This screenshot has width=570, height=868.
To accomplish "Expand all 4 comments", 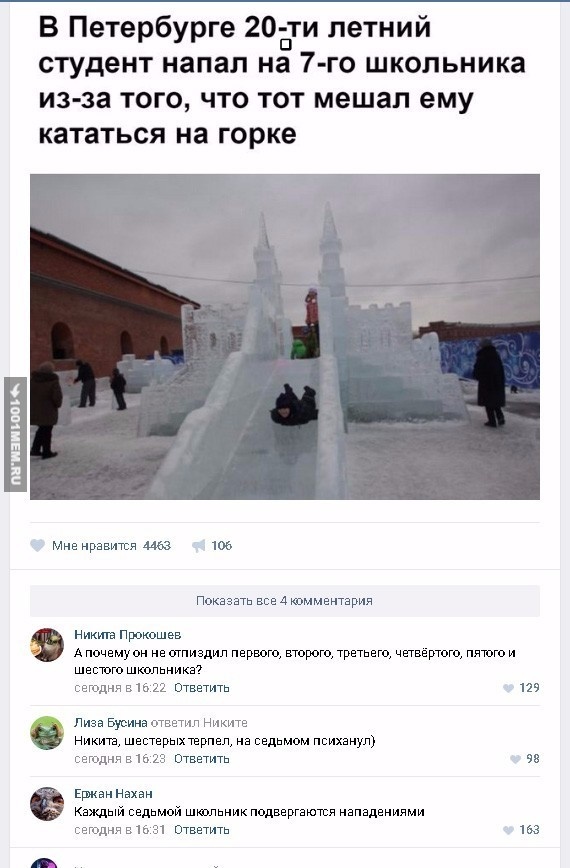I will [284, 601].
